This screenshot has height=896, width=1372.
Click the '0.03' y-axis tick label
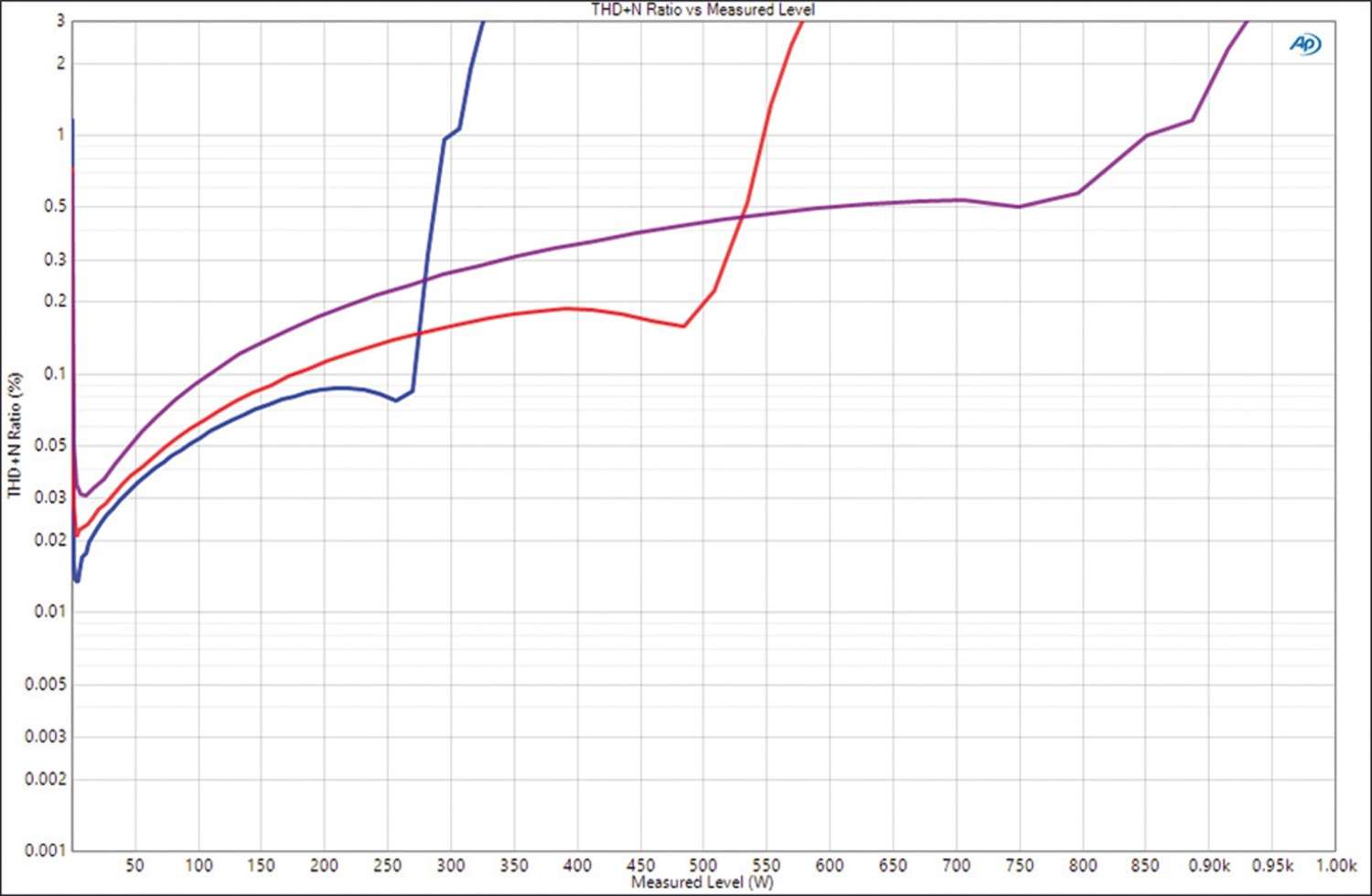(50, 497)
